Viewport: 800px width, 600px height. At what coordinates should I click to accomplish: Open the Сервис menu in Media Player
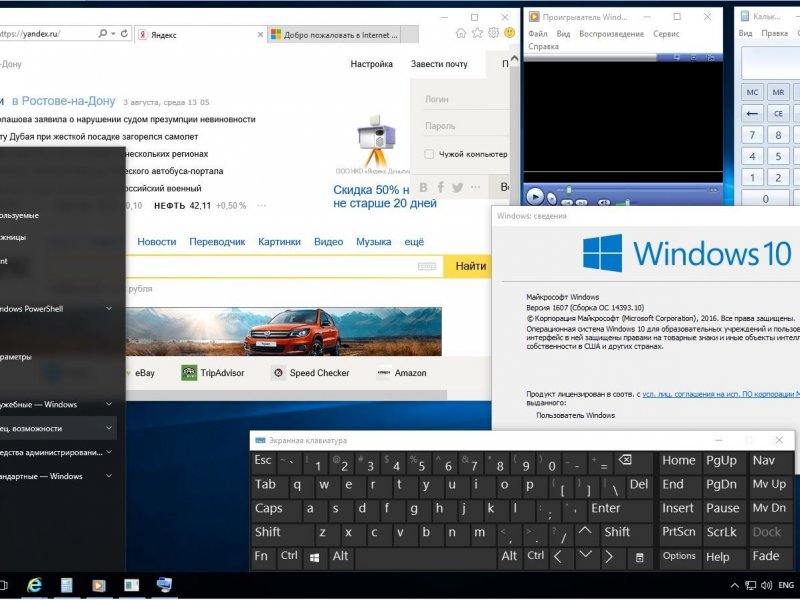click(666, 34)
